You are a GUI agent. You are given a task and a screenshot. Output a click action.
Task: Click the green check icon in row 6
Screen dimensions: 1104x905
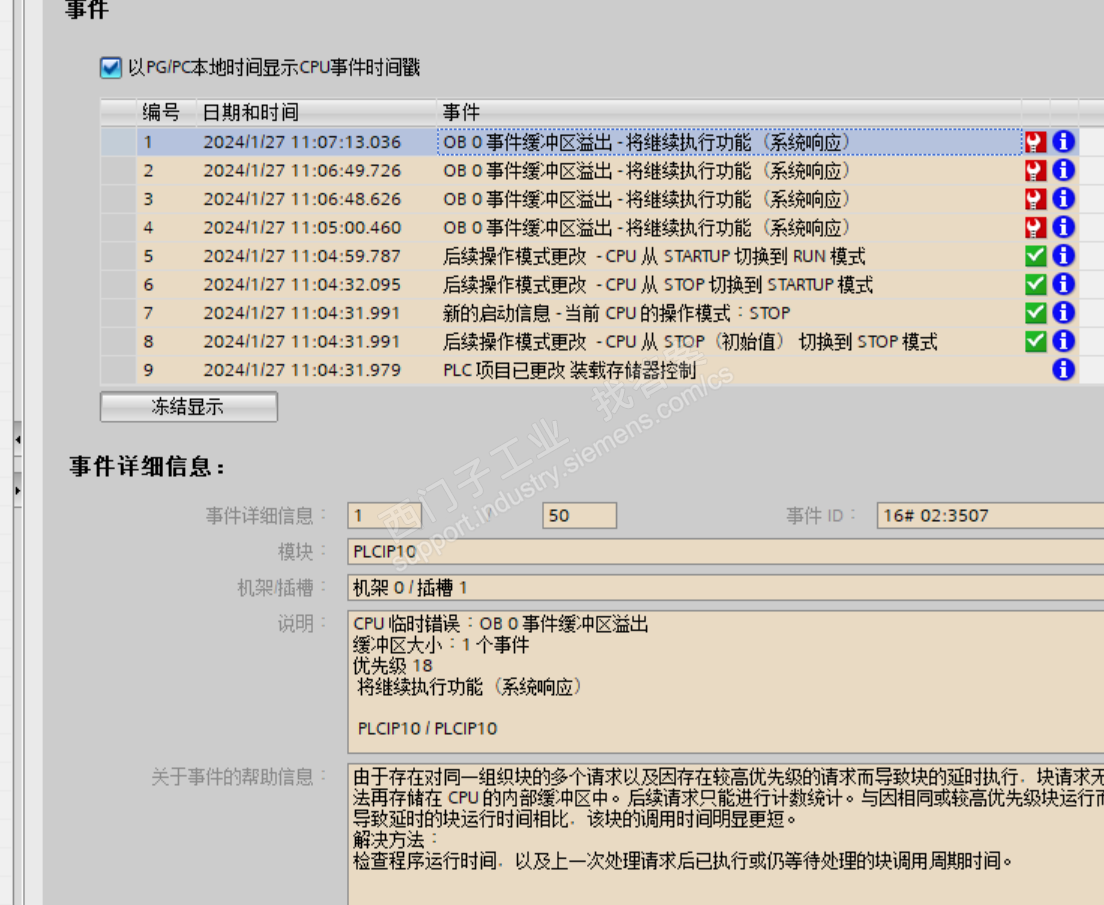point(1035,285)
